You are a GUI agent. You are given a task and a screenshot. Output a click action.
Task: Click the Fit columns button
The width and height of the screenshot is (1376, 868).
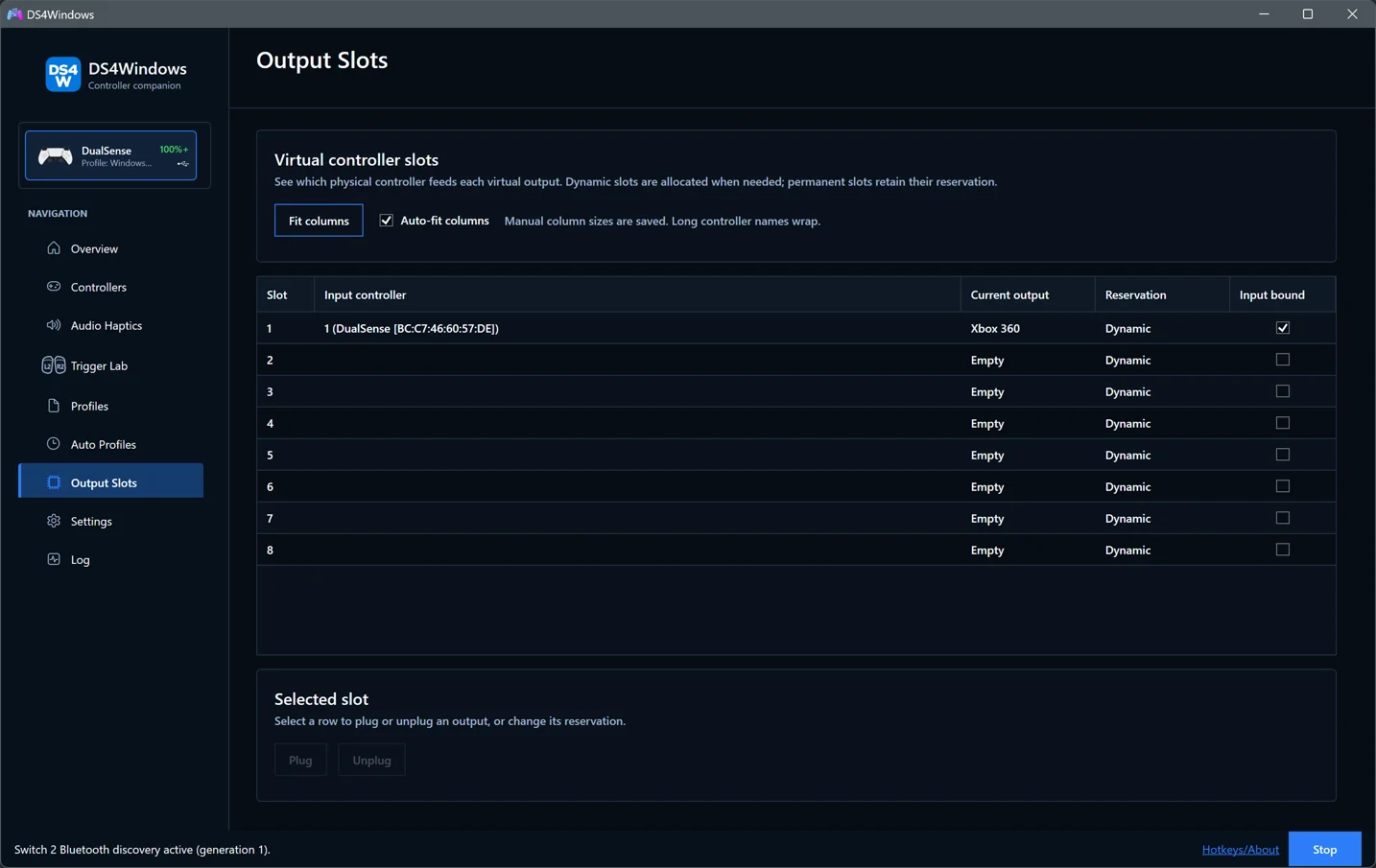click(x=319, y=221)
